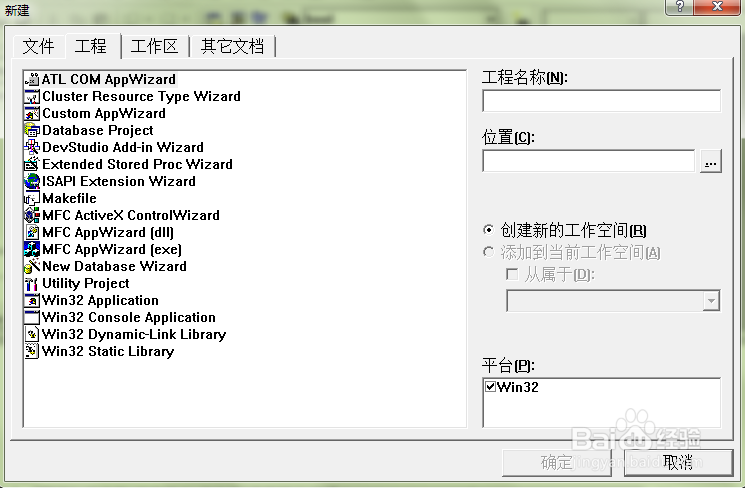Viewport: 745px width, 488px height.
Task: Click the Cluster Resource Type Wizard text
Action: 142,96
